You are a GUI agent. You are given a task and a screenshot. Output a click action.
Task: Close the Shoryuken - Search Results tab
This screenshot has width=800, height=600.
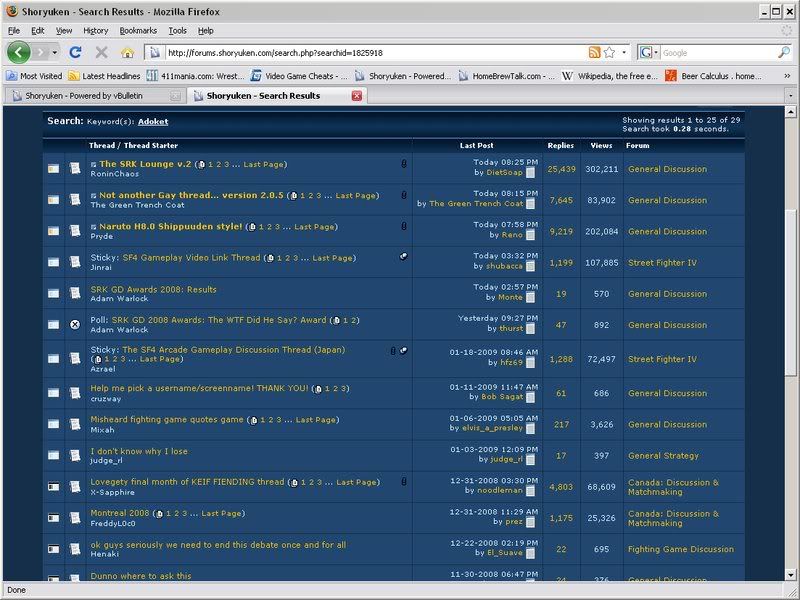pos(357,95)
